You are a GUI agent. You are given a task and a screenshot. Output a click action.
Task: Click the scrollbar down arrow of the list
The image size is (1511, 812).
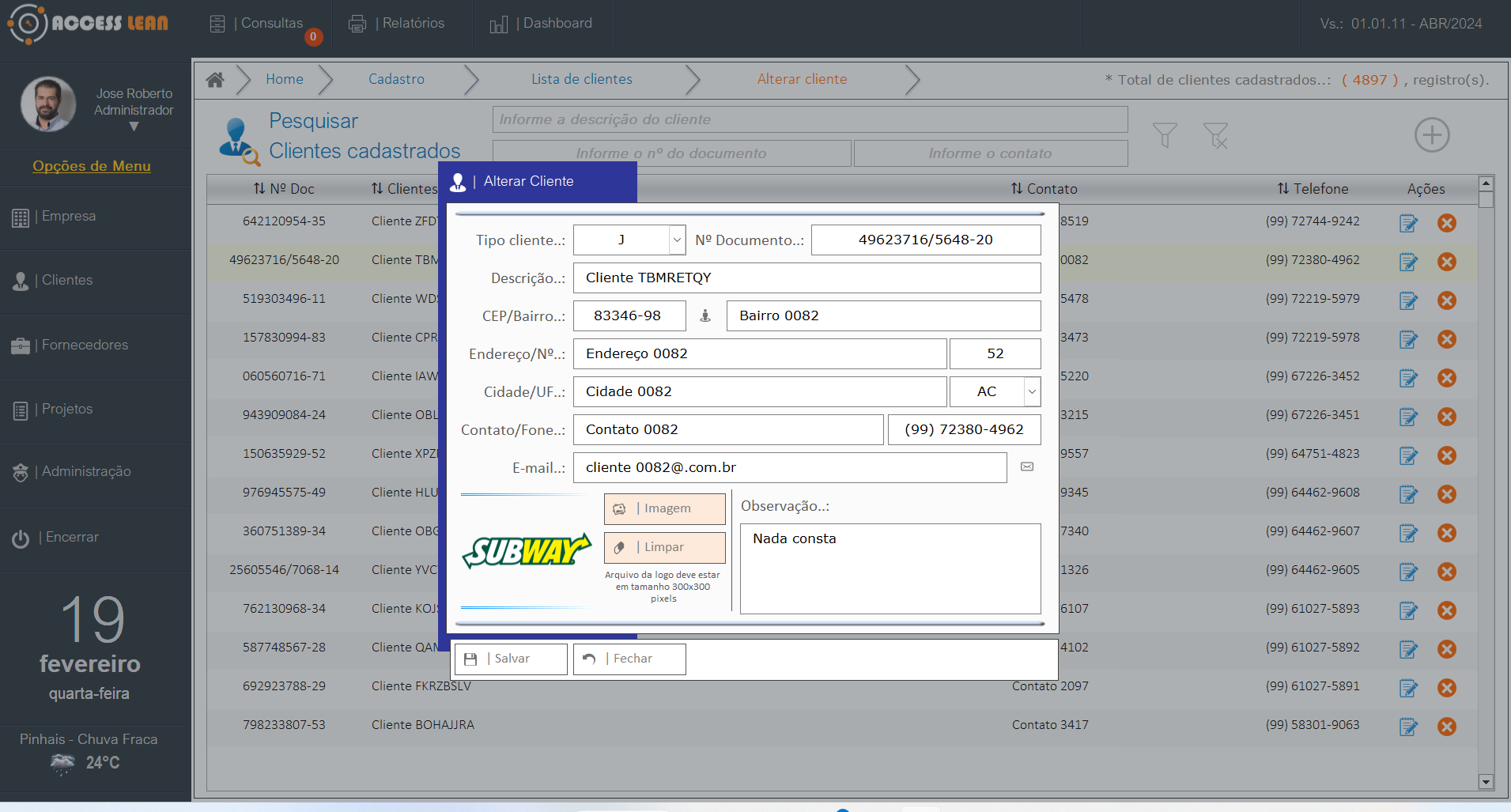coord(1485,781)
